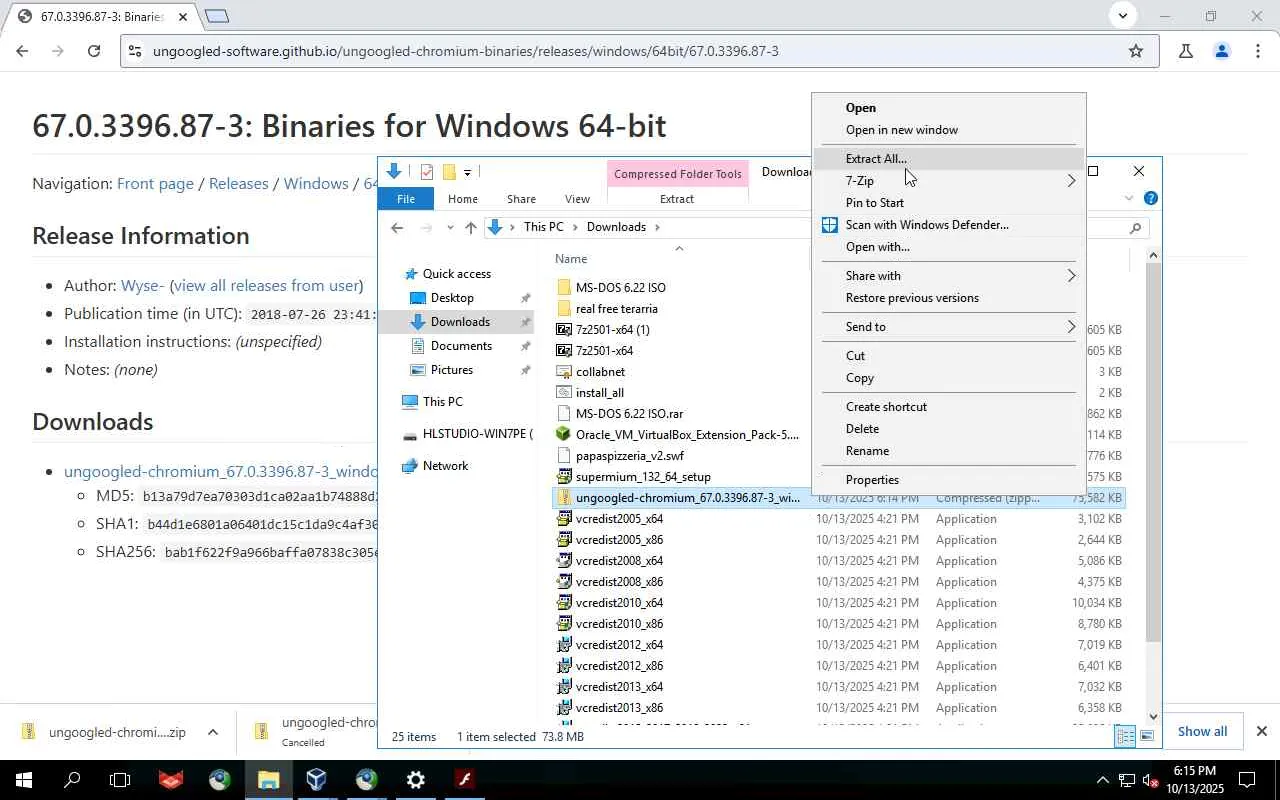
Task: Open the Flash app on the taskbar
Action: [x=464, y=780]
